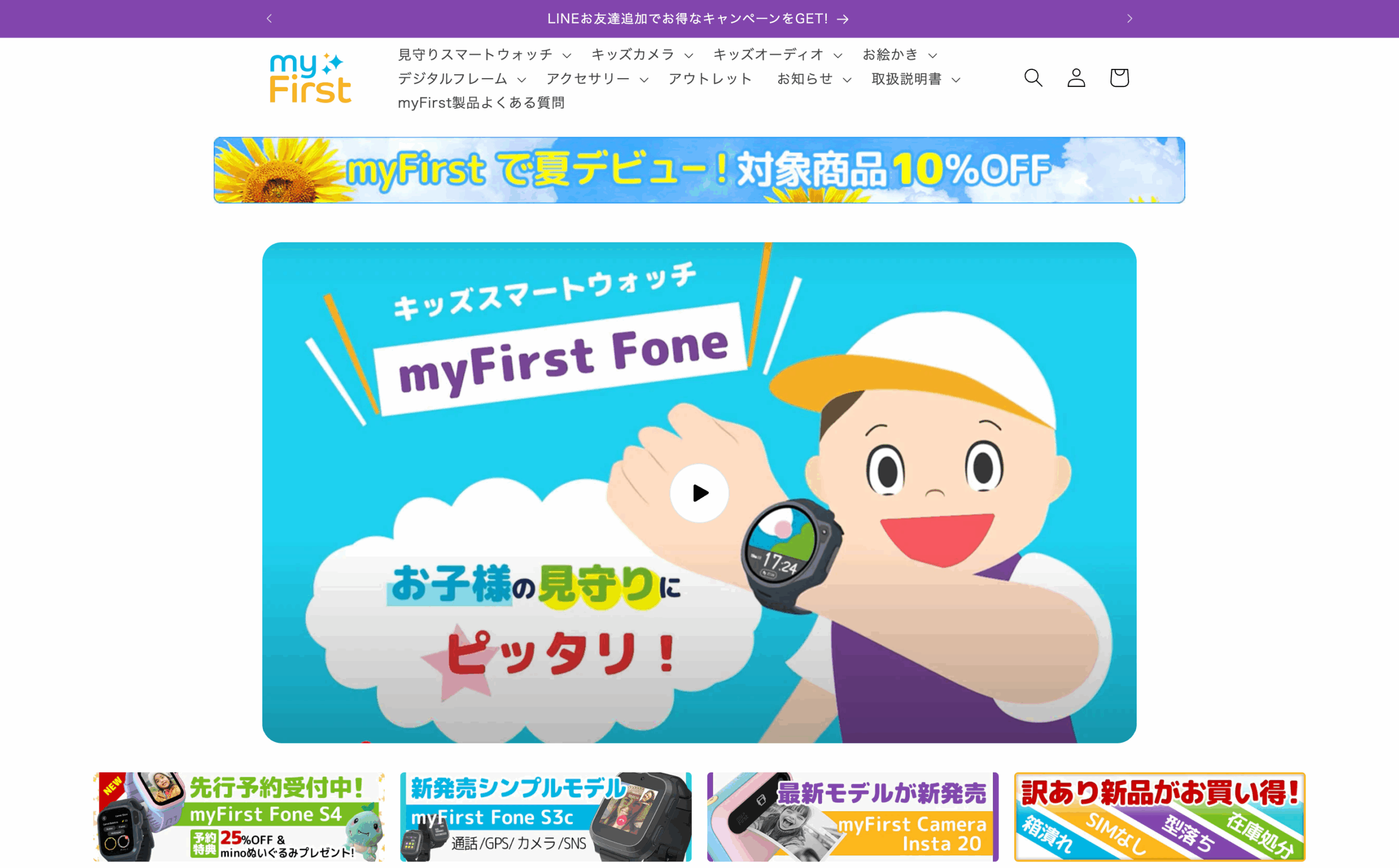Expand アクセサリー menu
The image size is (1399, 868).
[x=597, y=79]
